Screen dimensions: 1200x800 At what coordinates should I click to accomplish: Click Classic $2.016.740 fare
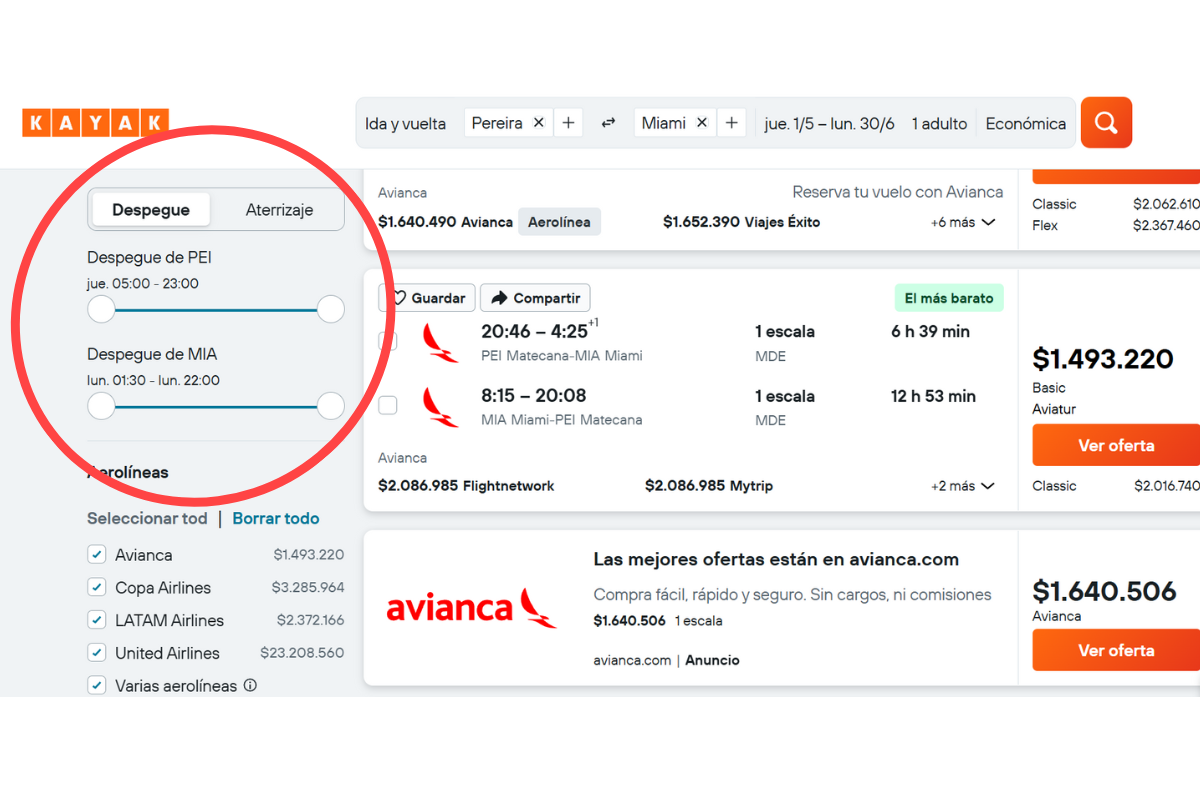coord(1116,486)
